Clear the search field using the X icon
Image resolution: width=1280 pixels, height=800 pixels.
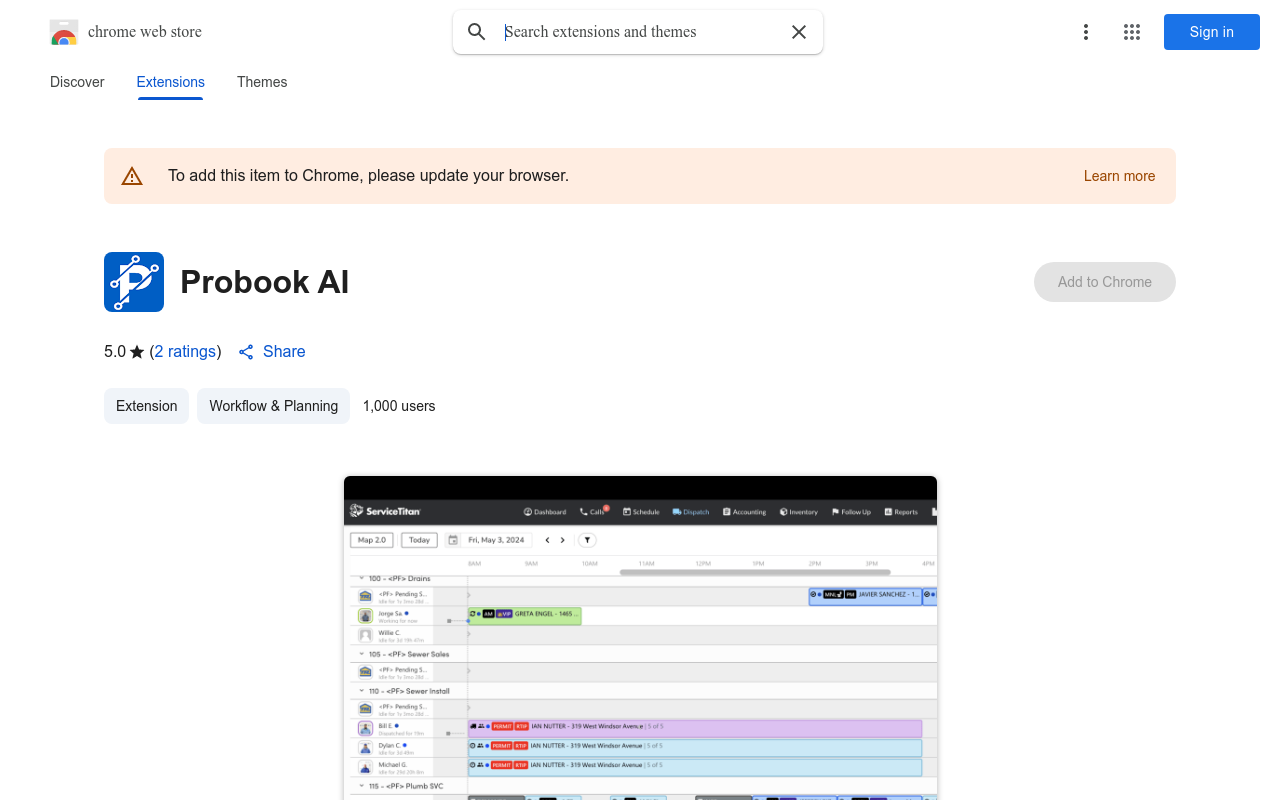799,32
